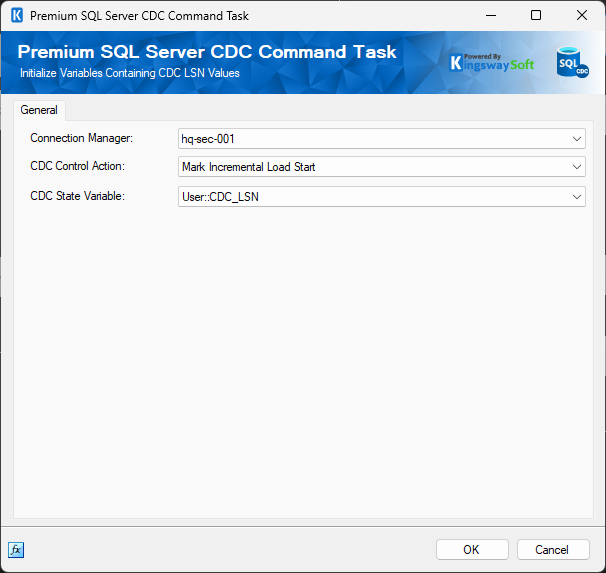Confirm settings with the OK button
This screenshot has height=573, width=606.
[472, 549]
